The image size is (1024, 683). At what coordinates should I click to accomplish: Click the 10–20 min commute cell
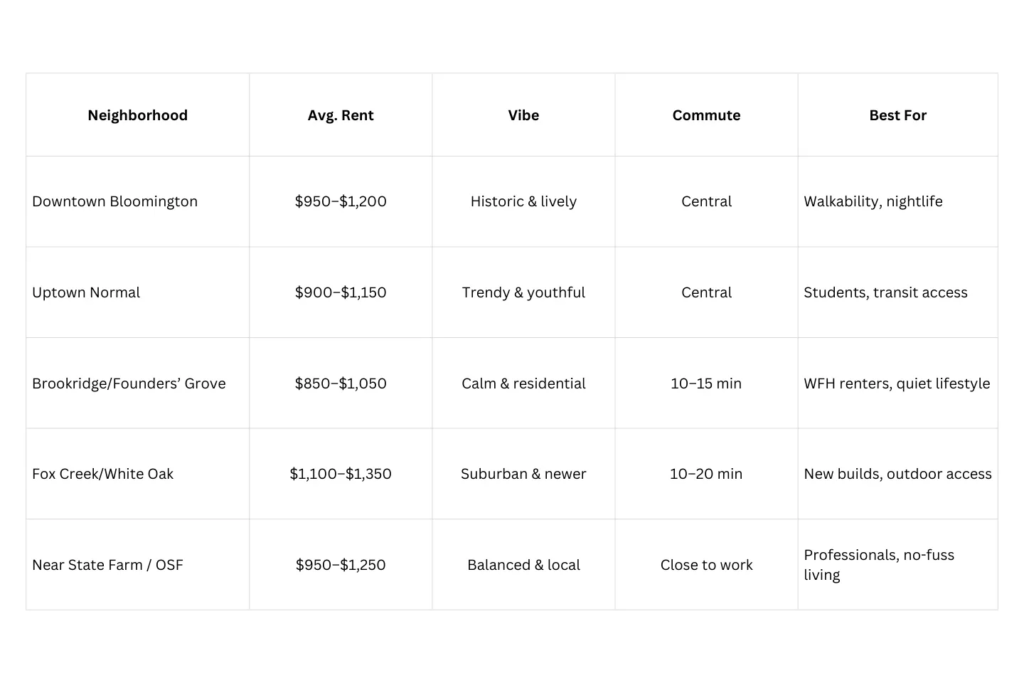(706, 474)
